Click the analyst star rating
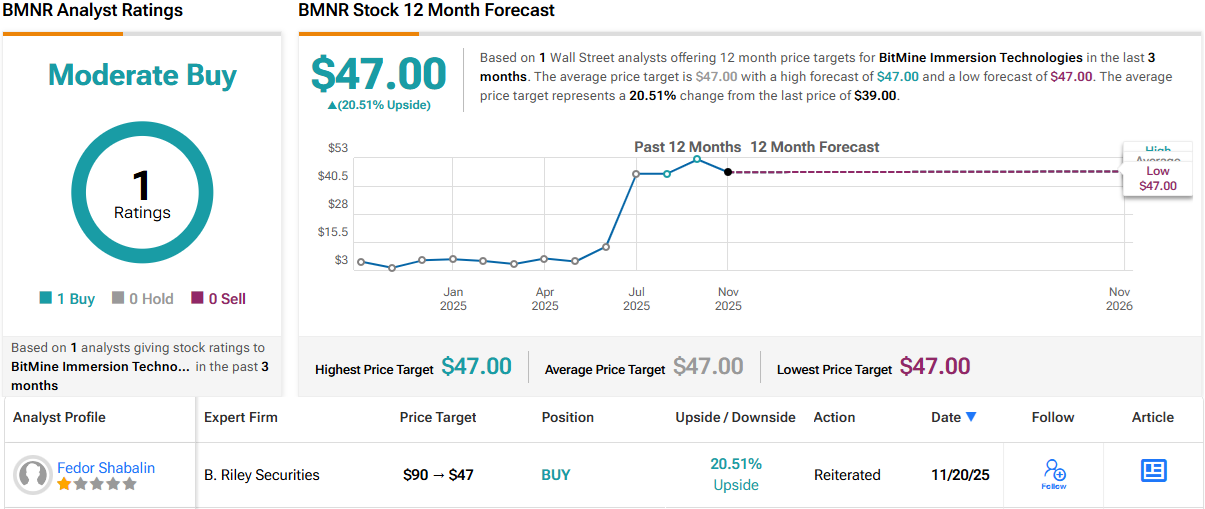This screenshot has width=1205, height=509. [x=96, y=484]
